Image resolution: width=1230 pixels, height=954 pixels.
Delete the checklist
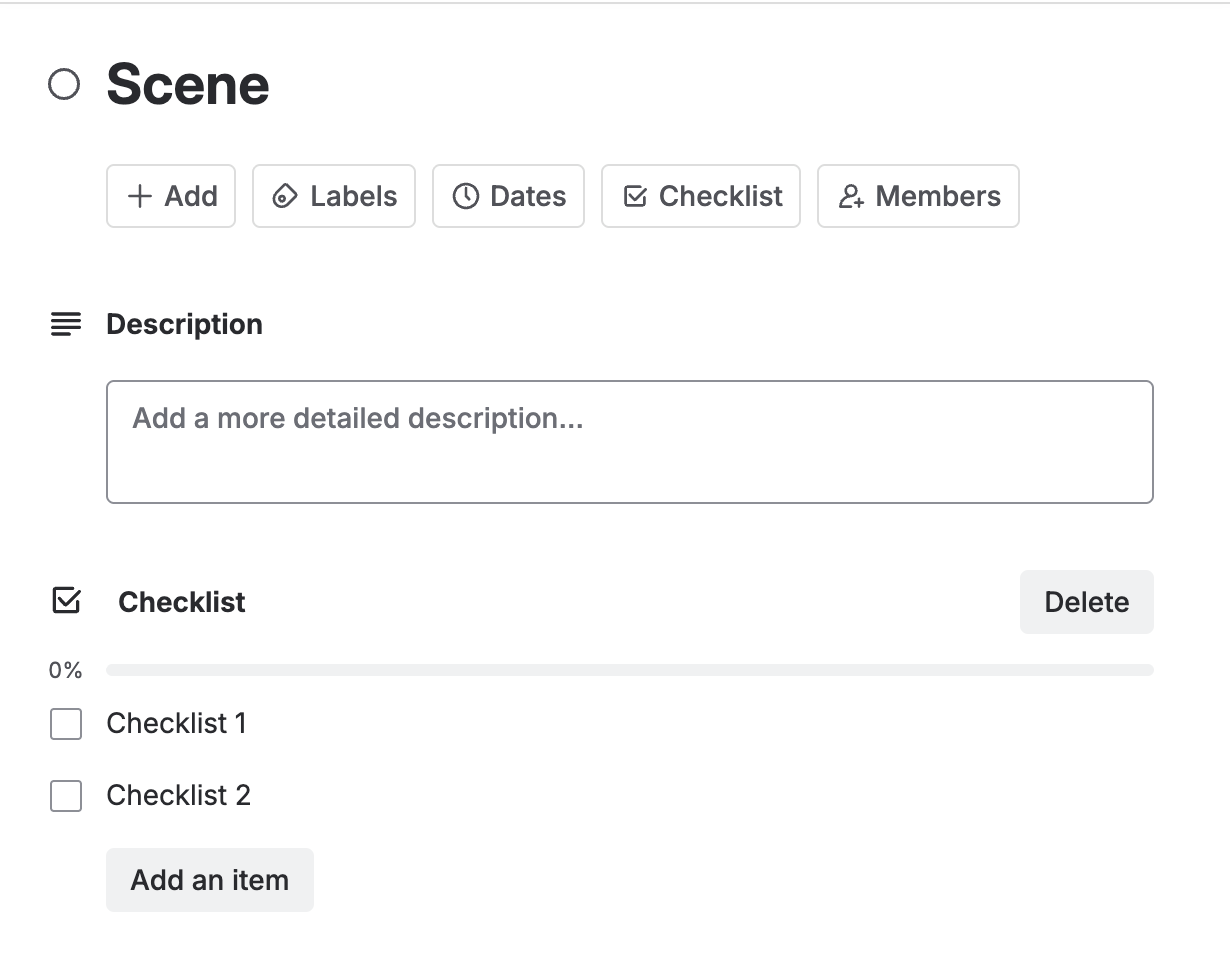1086,602
